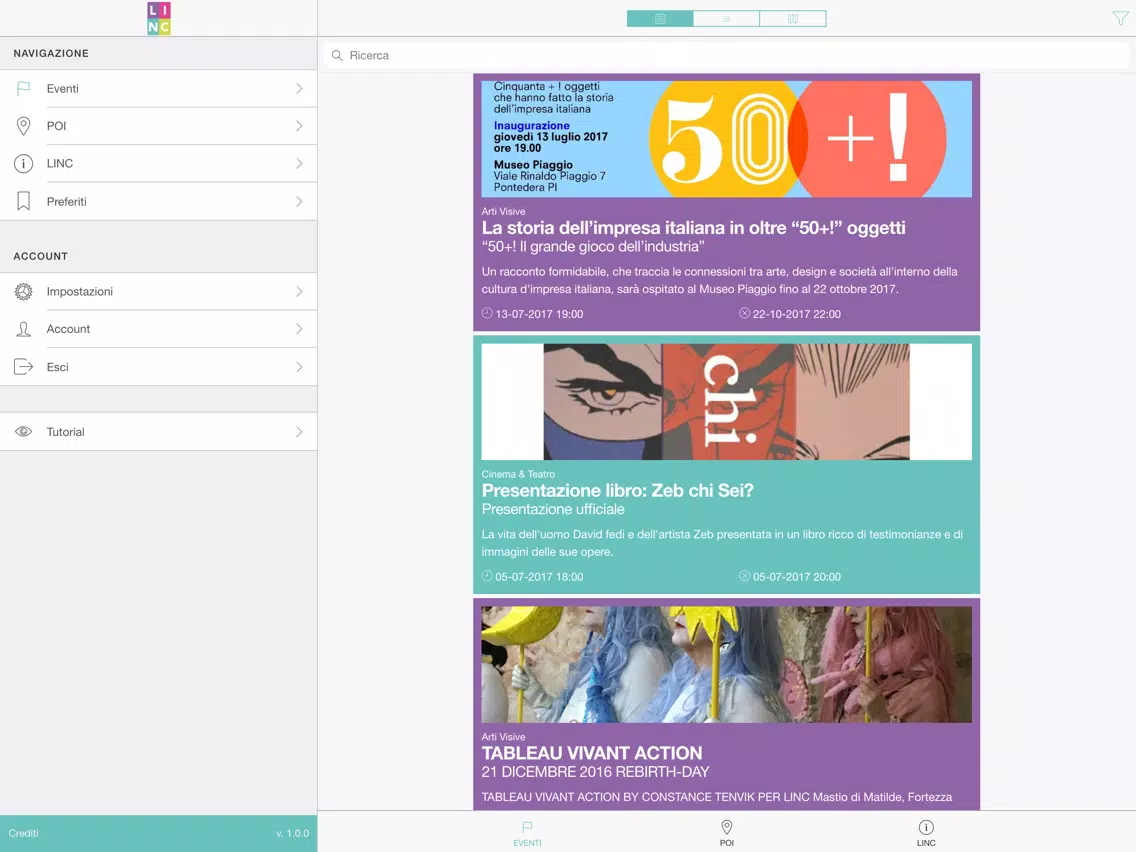Screen dimensions: 1136x852
Task: Select the POI bottom tab
Action: click(727, 833)
